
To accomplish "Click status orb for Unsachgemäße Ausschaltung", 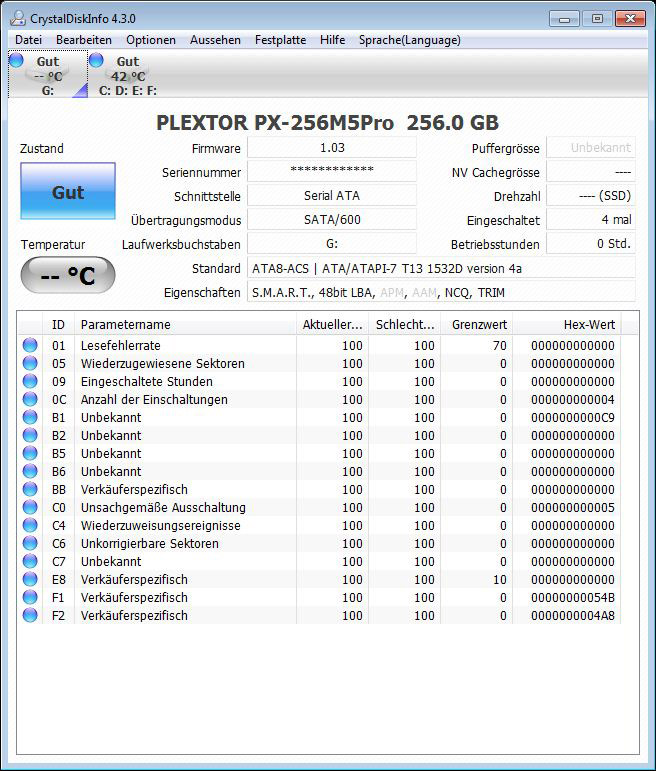I will (30, 507).
